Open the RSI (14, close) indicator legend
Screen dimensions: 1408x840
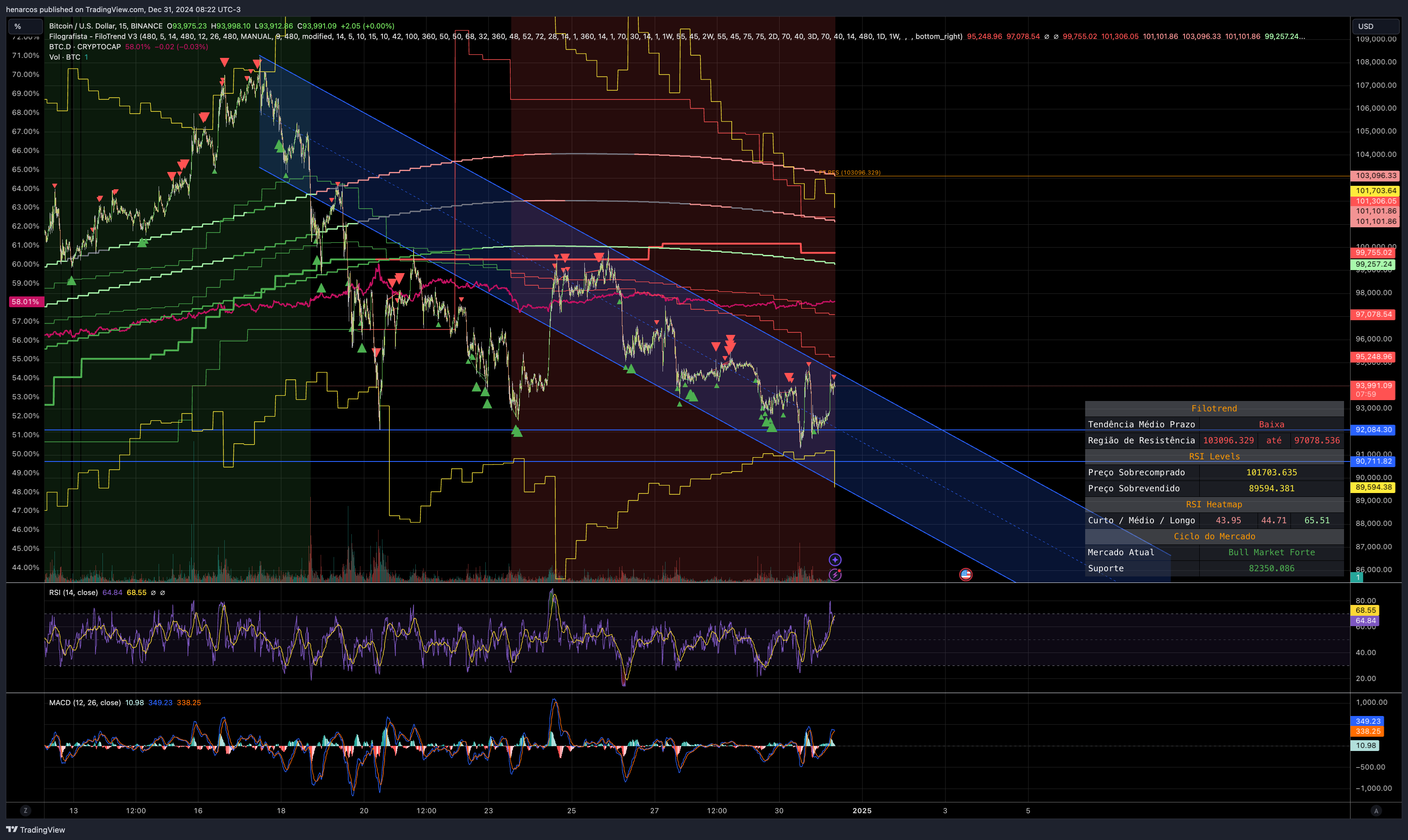pyautogui.click(x=73, y=592)
